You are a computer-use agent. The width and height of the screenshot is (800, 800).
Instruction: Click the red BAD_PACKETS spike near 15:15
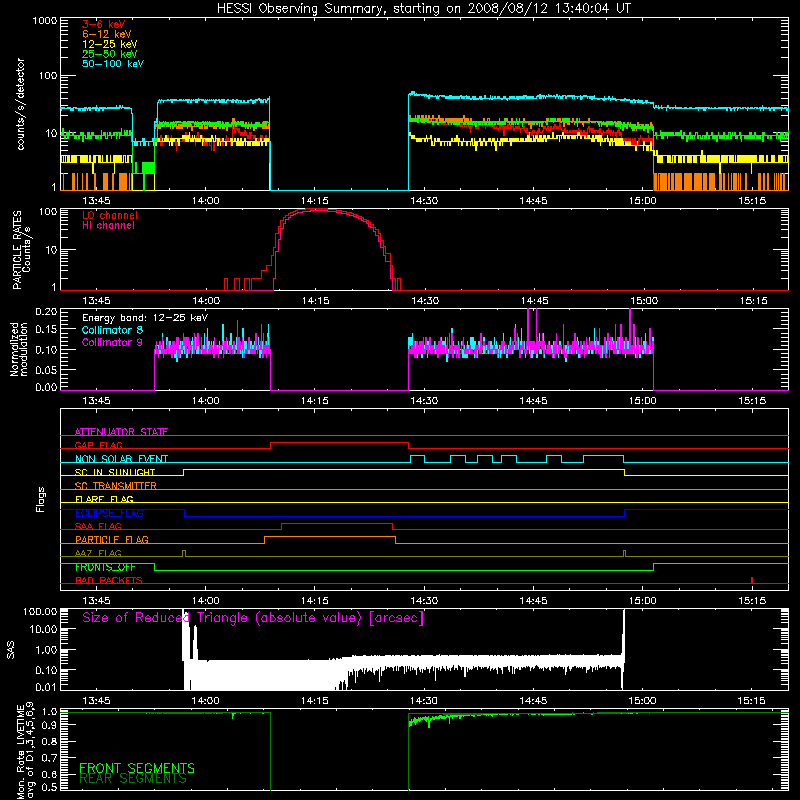click(x=752, y=580)
